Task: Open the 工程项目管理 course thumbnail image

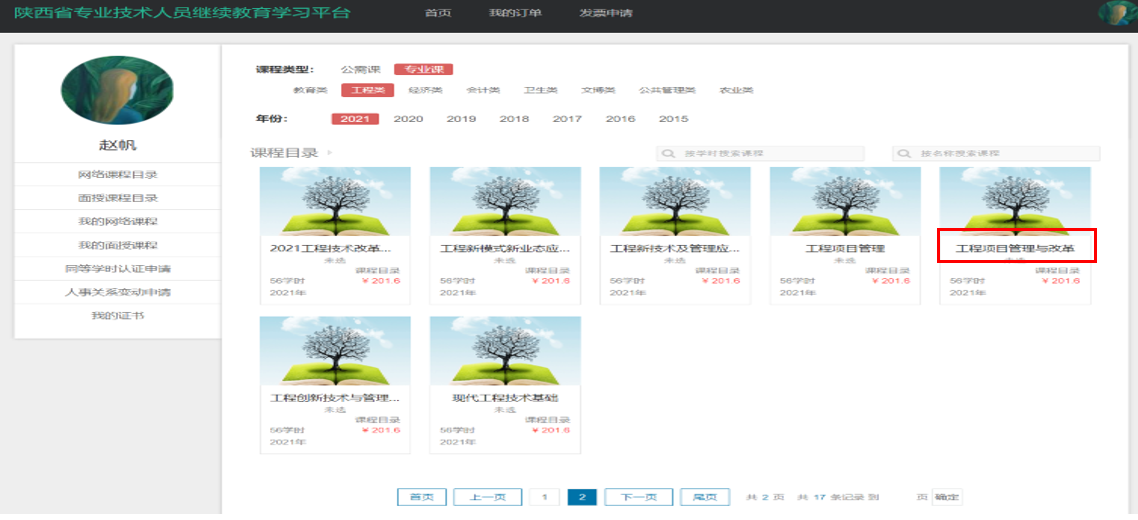Action: click(845, 201)
